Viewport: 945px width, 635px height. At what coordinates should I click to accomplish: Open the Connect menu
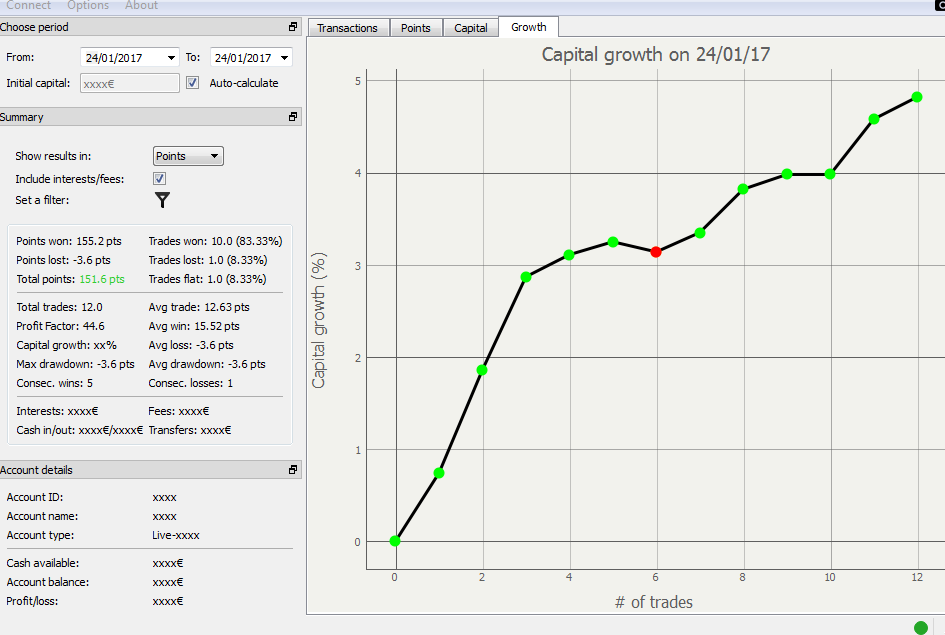click(28, 5)
